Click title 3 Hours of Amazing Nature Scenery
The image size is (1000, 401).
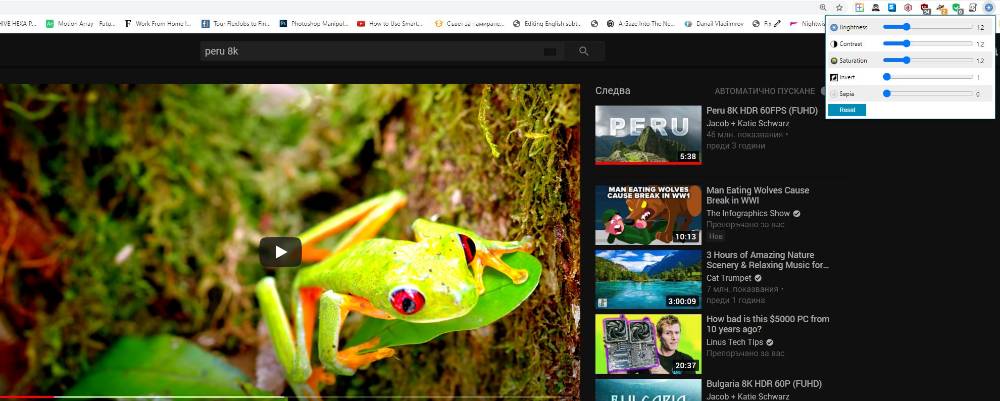768,260
